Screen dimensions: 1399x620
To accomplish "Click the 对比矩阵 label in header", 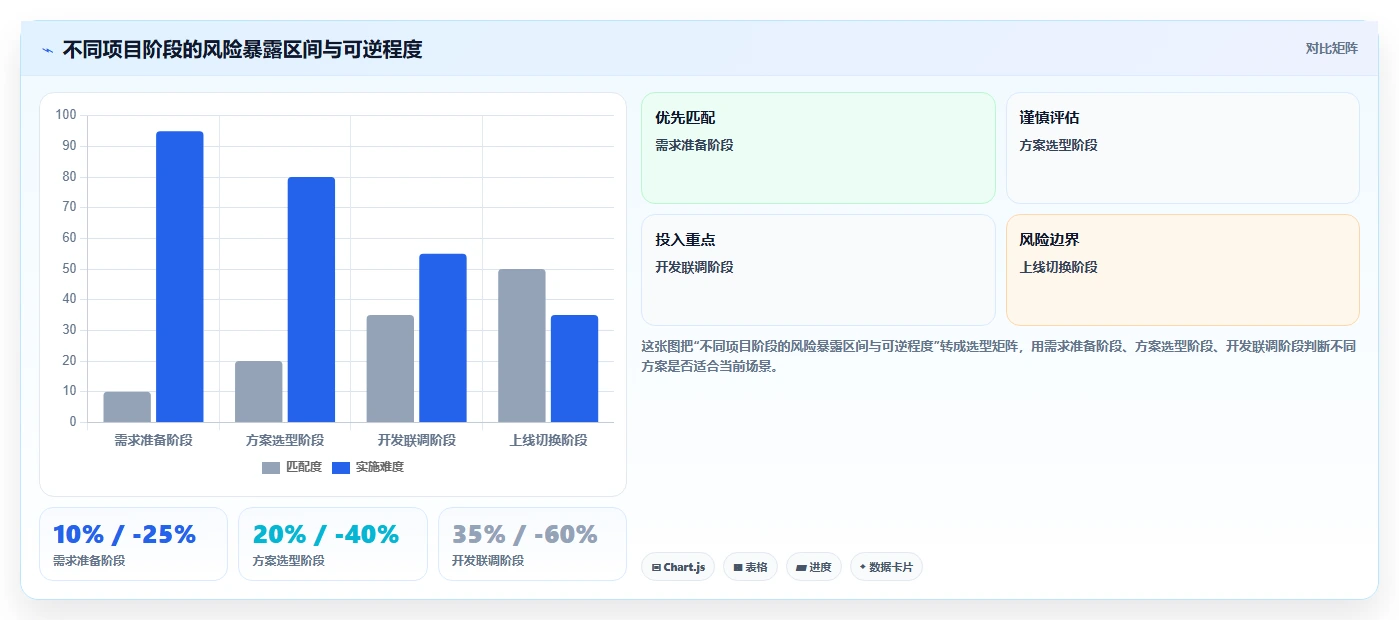I will pyautogui.click(x=1331, y=49).
